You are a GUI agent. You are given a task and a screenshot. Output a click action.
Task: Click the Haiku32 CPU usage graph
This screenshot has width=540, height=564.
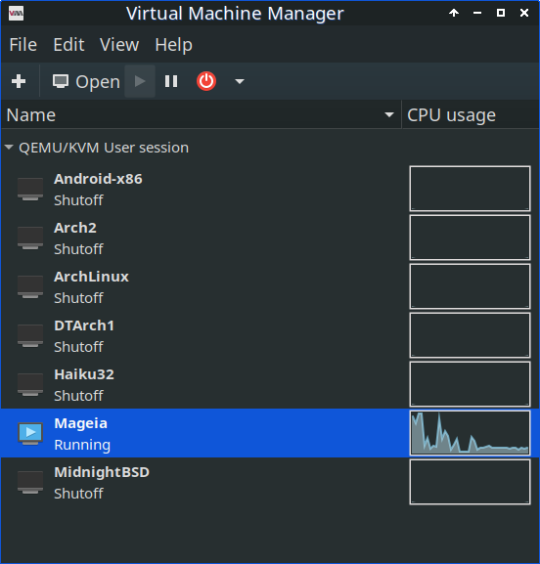coord(470,384)
